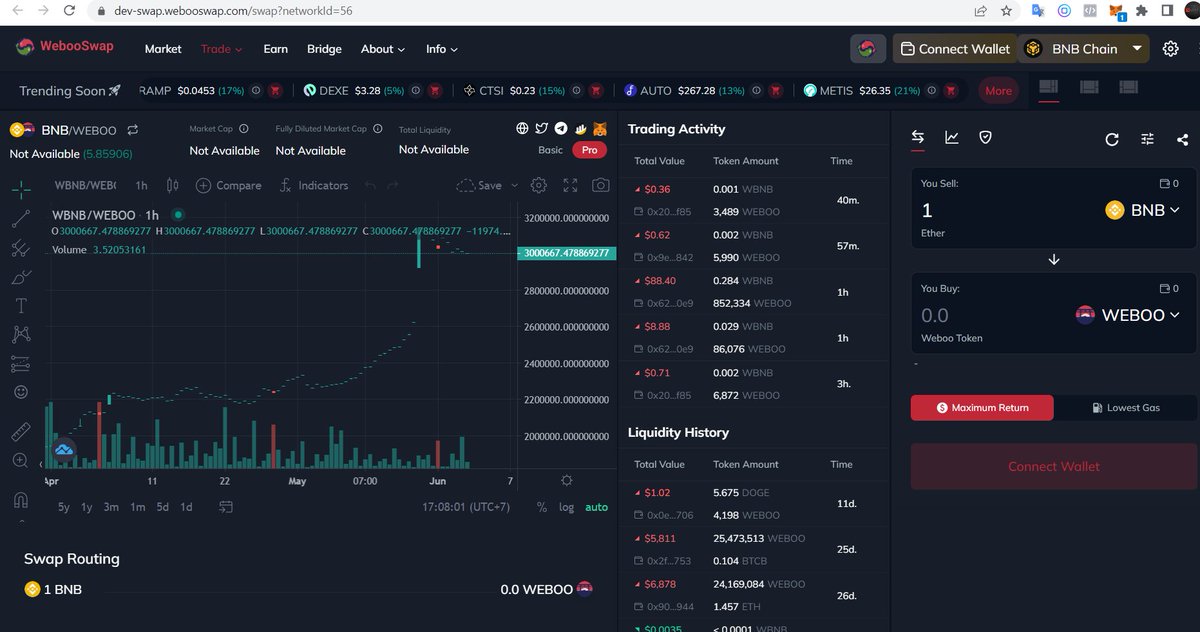Take a chart snapshot with the camera icon
This screenshot has width=1200, height=632.
click(x=600, y=185)
